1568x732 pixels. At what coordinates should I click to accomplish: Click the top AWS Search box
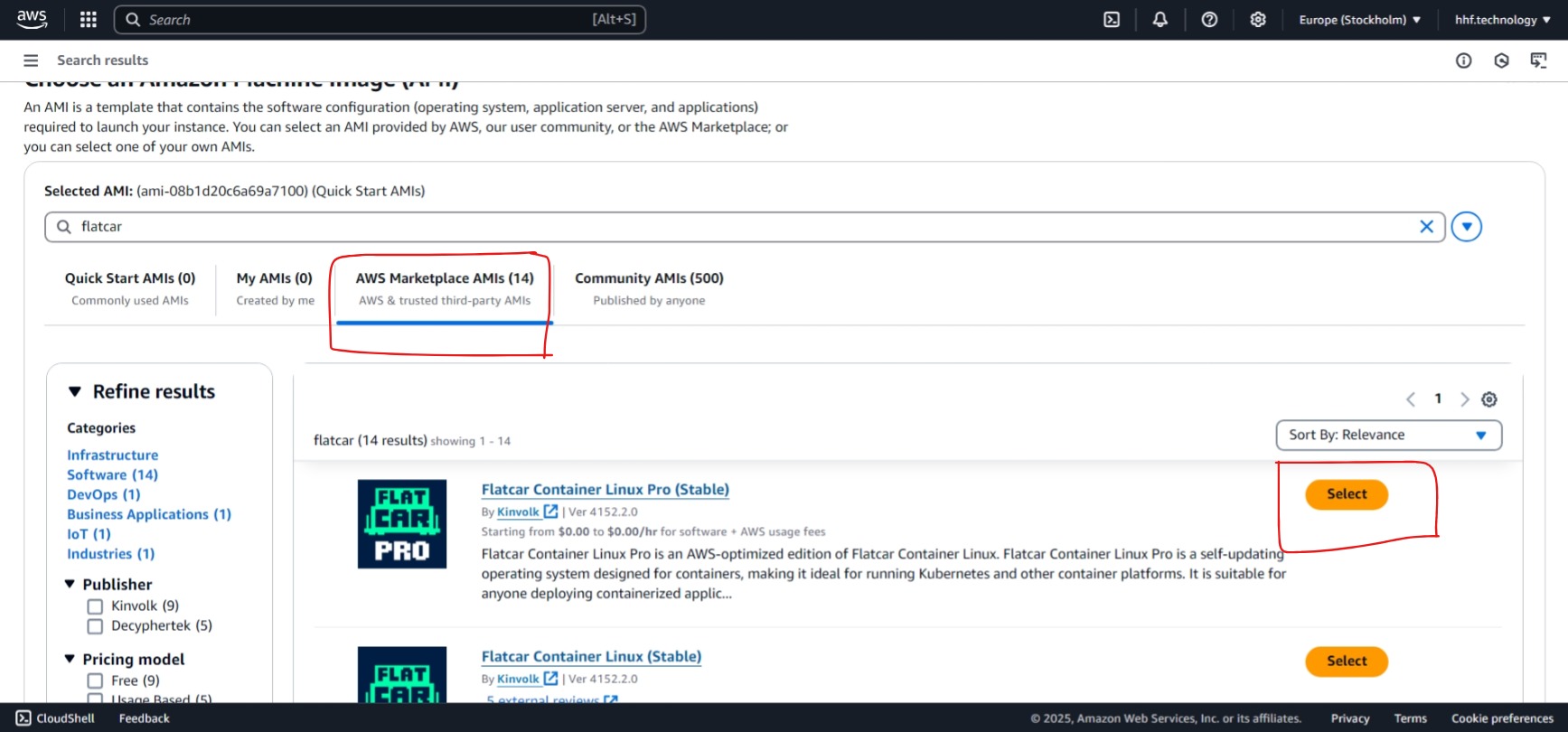pyautogui.click(x=380, y=20)
